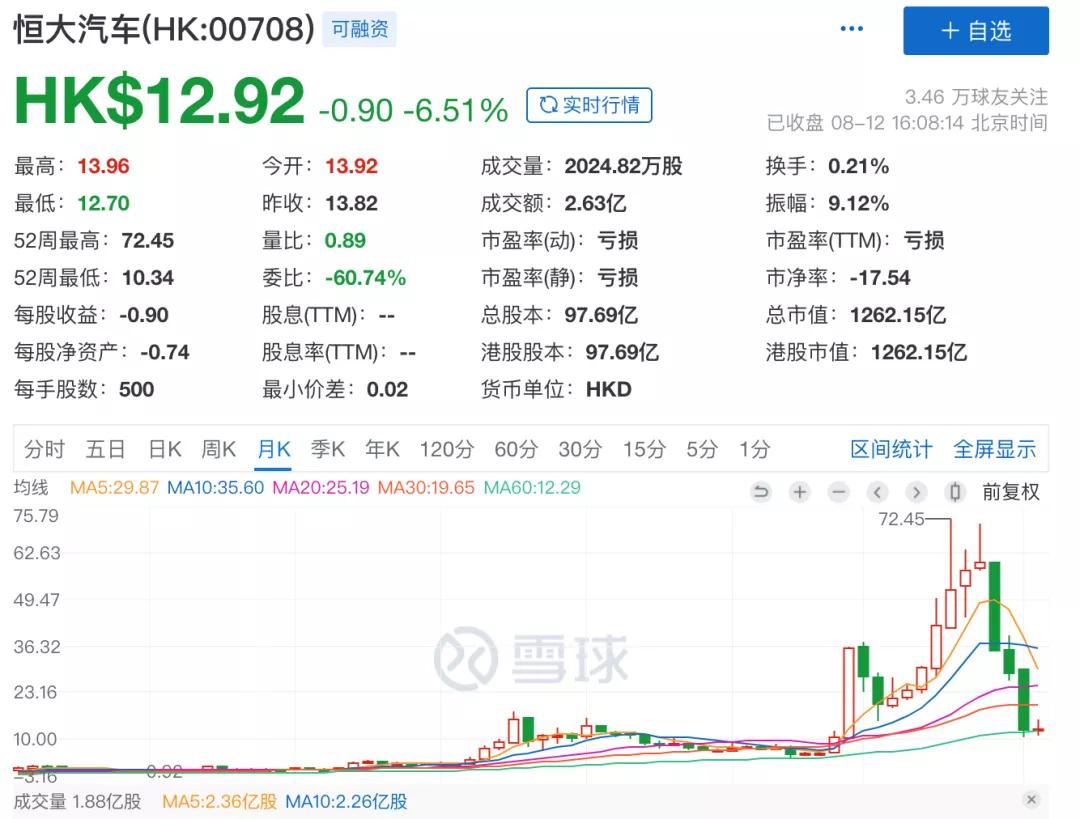The width and height of the screenshot is (1080, 819).
Task: Click 3.46 万球友关注 followers text
Action: pyautogui.click(x=976, y=96)
